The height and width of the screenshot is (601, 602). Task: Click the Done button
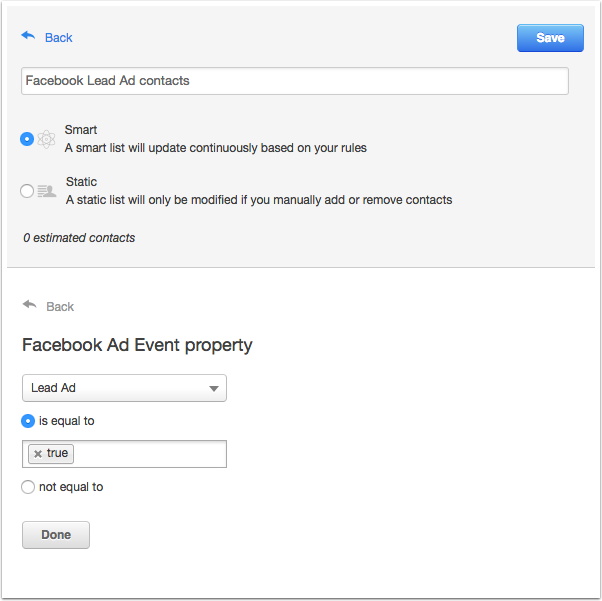(56, 535)
